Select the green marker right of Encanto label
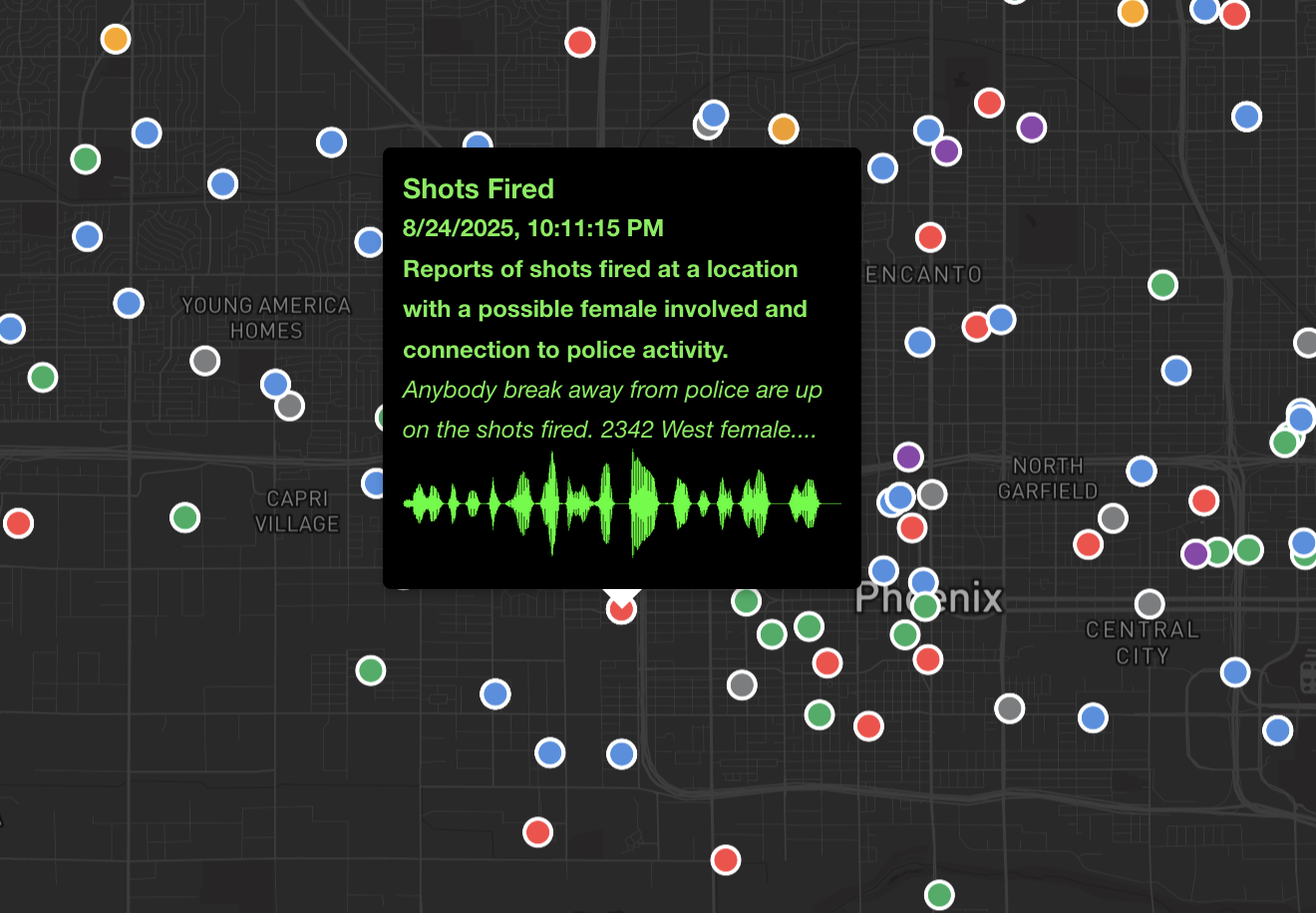1316x913 pixels. (x=1162, y=284)
